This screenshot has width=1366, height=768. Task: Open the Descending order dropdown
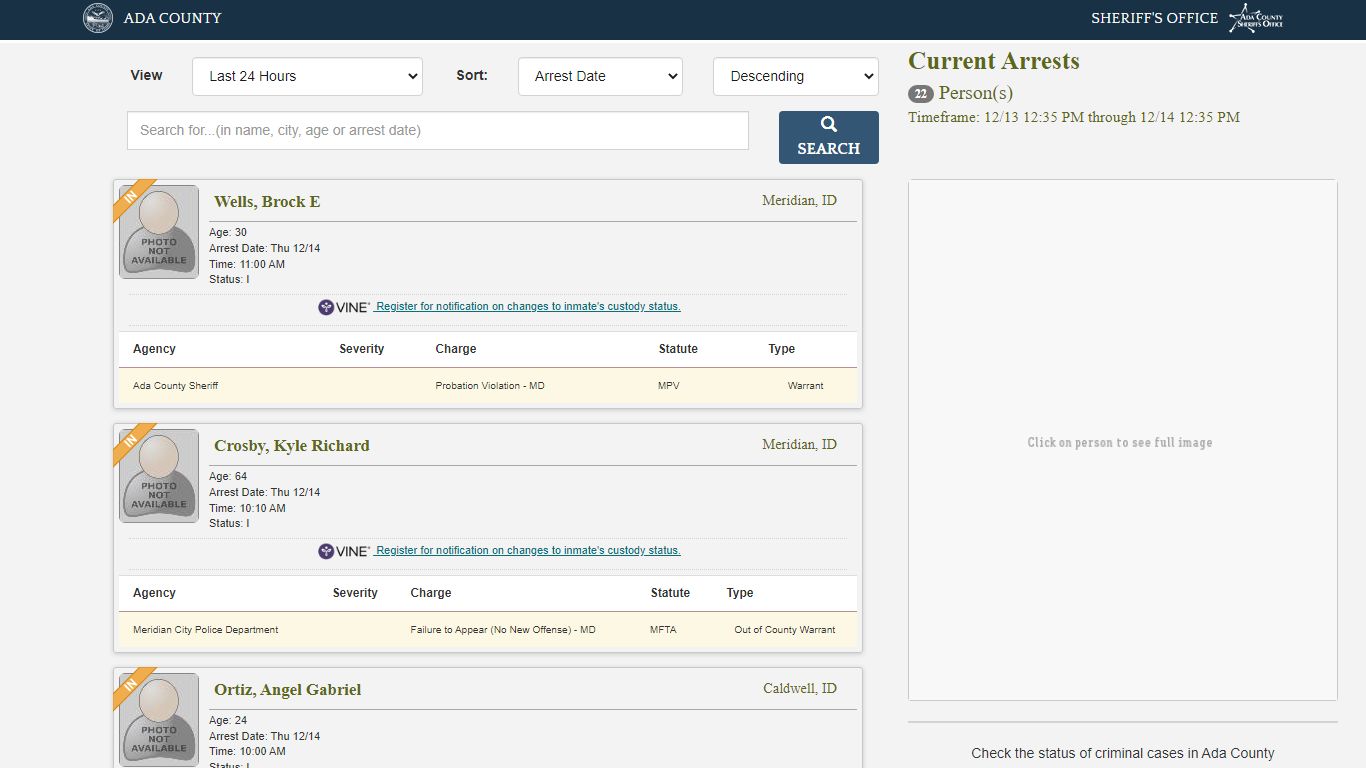(x=796, y=76)
